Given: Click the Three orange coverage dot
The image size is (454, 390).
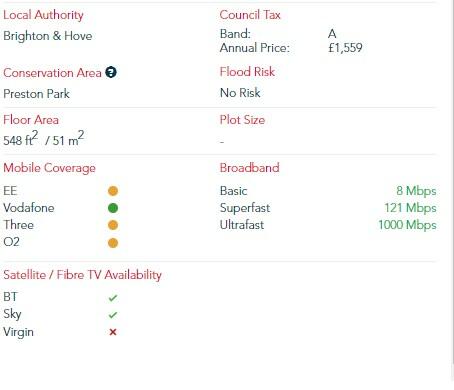Looking at the screenshot, I should tap(113, 225).
